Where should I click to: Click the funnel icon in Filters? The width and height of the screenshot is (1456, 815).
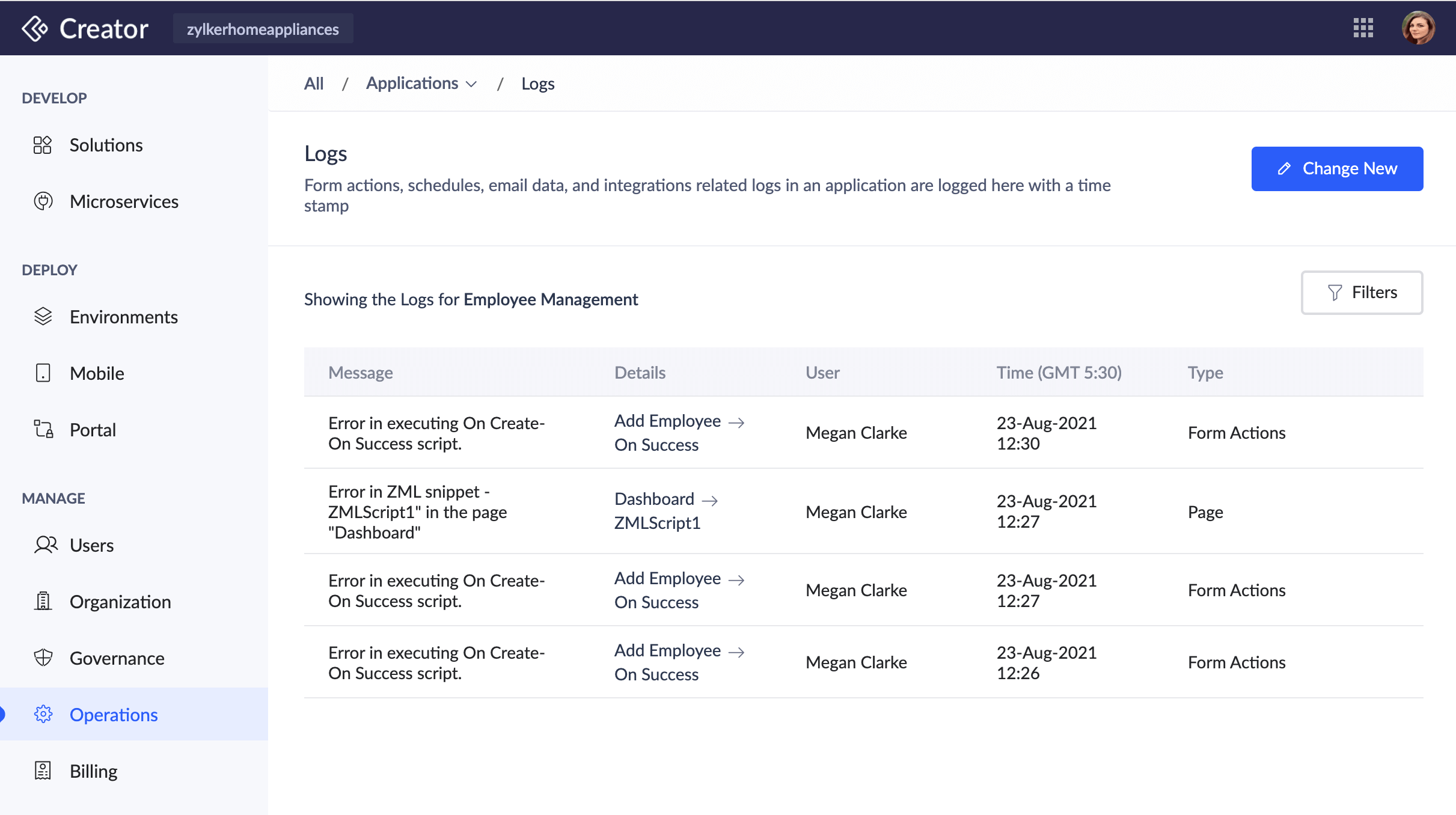[x=1335, y=293]
